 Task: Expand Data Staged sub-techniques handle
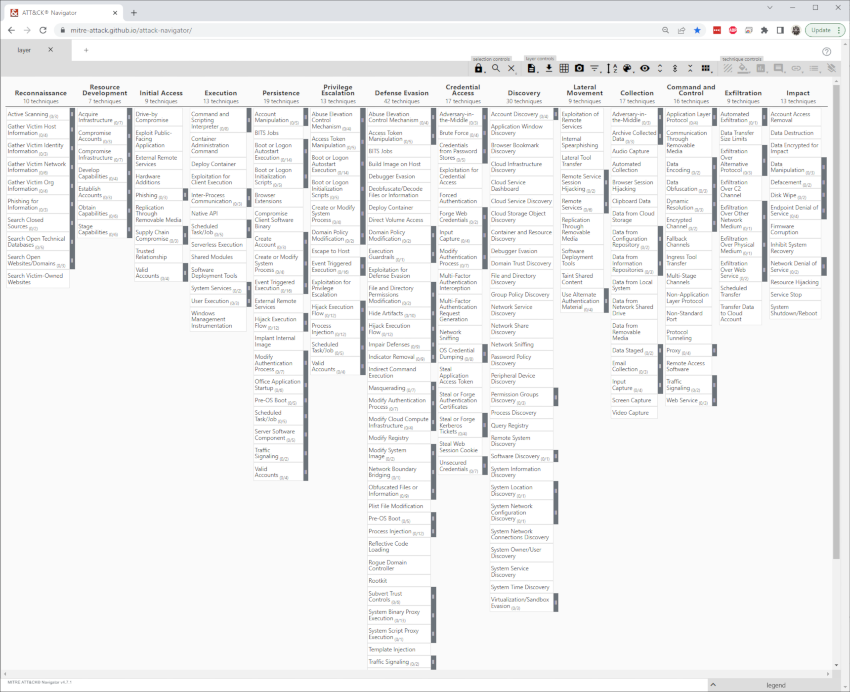click(660, 351)
